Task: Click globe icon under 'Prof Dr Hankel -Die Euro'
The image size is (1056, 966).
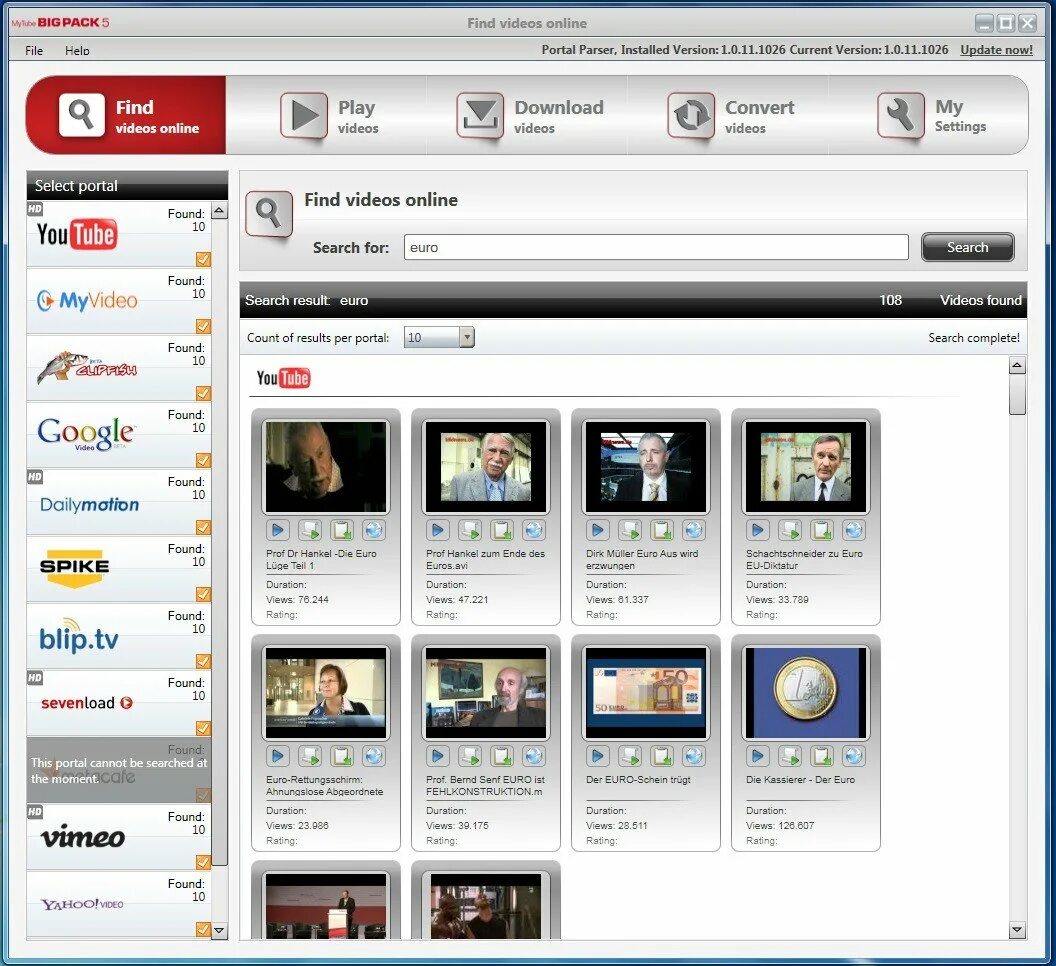Action: [x=373, y=530]
